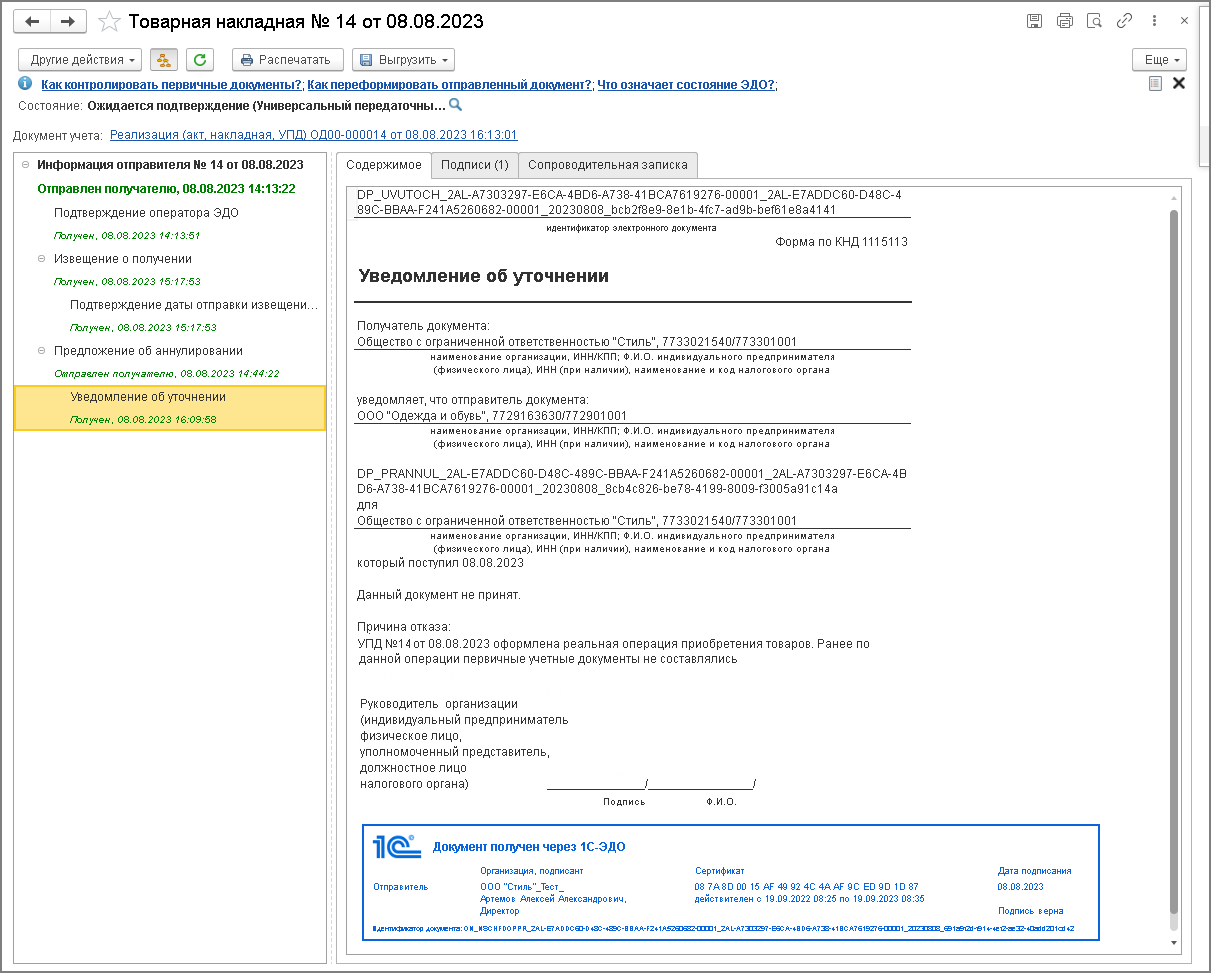Add document to favorites with the star
Viewport: 1211px width, 973px height.
pos(110,21)
